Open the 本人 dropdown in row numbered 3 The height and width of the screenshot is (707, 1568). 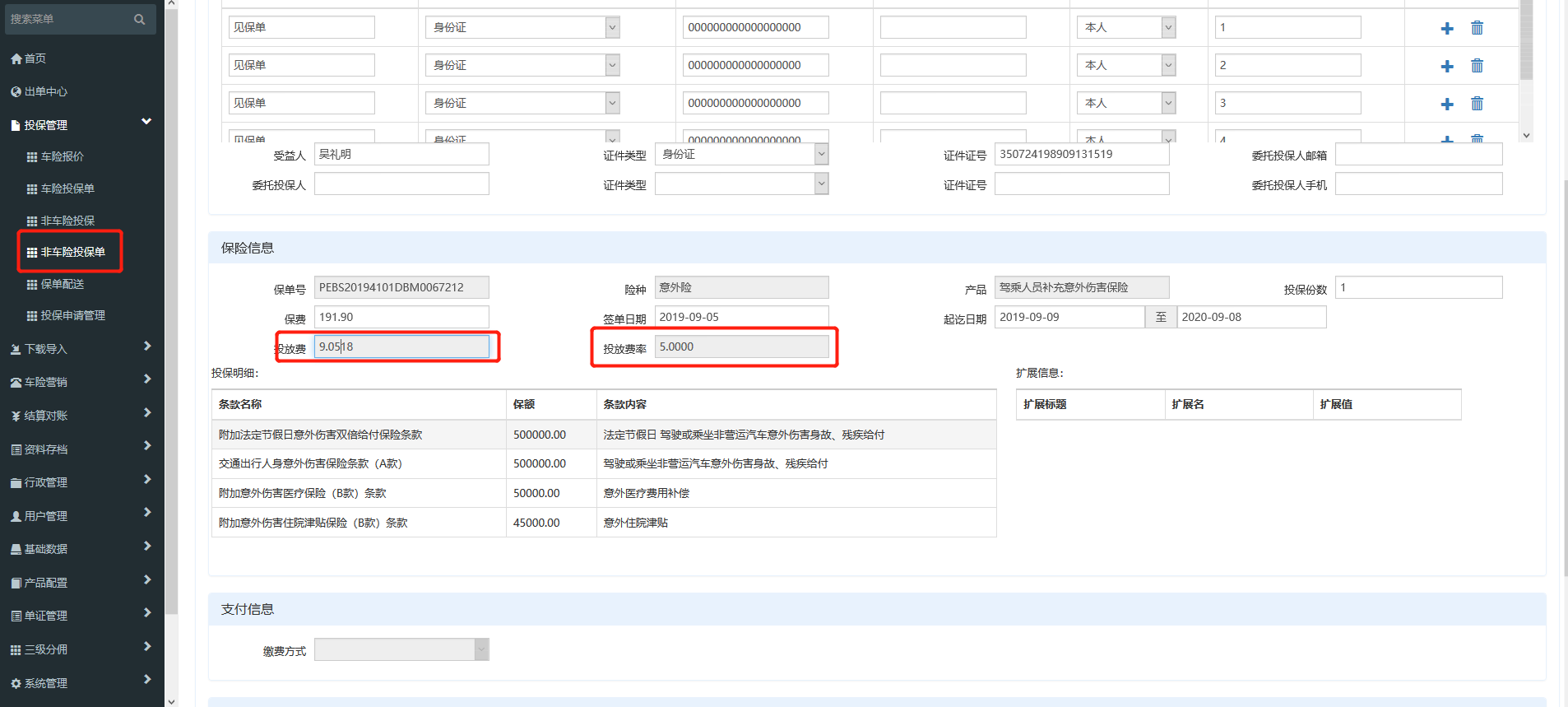pos(1126,103)
